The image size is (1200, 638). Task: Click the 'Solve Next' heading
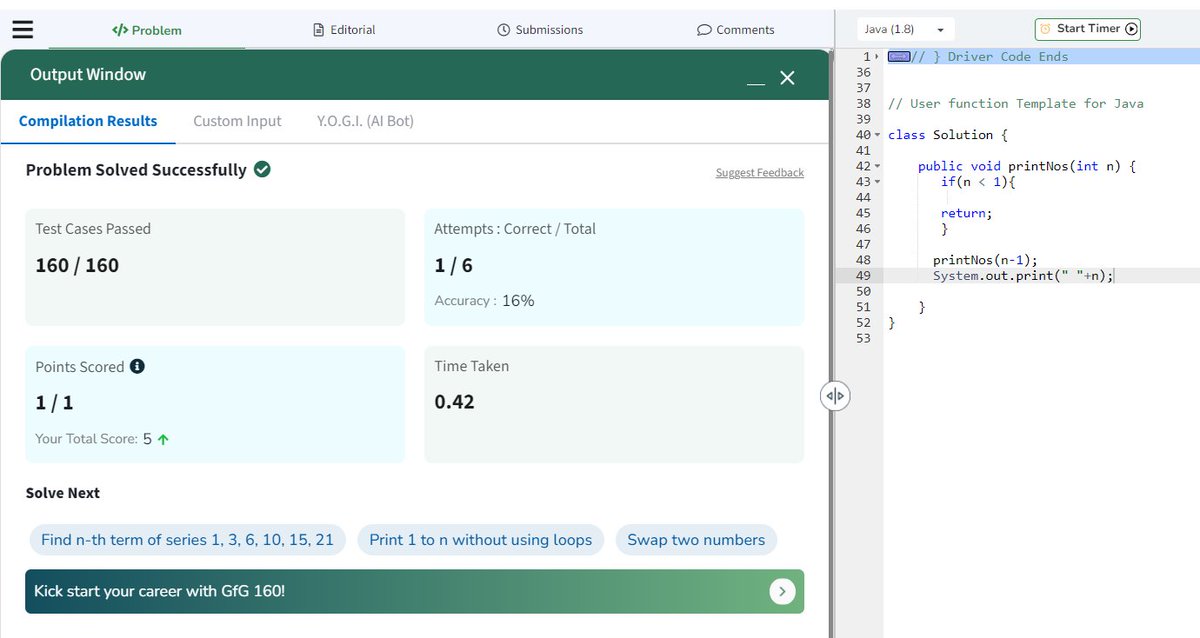click(63, 493)
